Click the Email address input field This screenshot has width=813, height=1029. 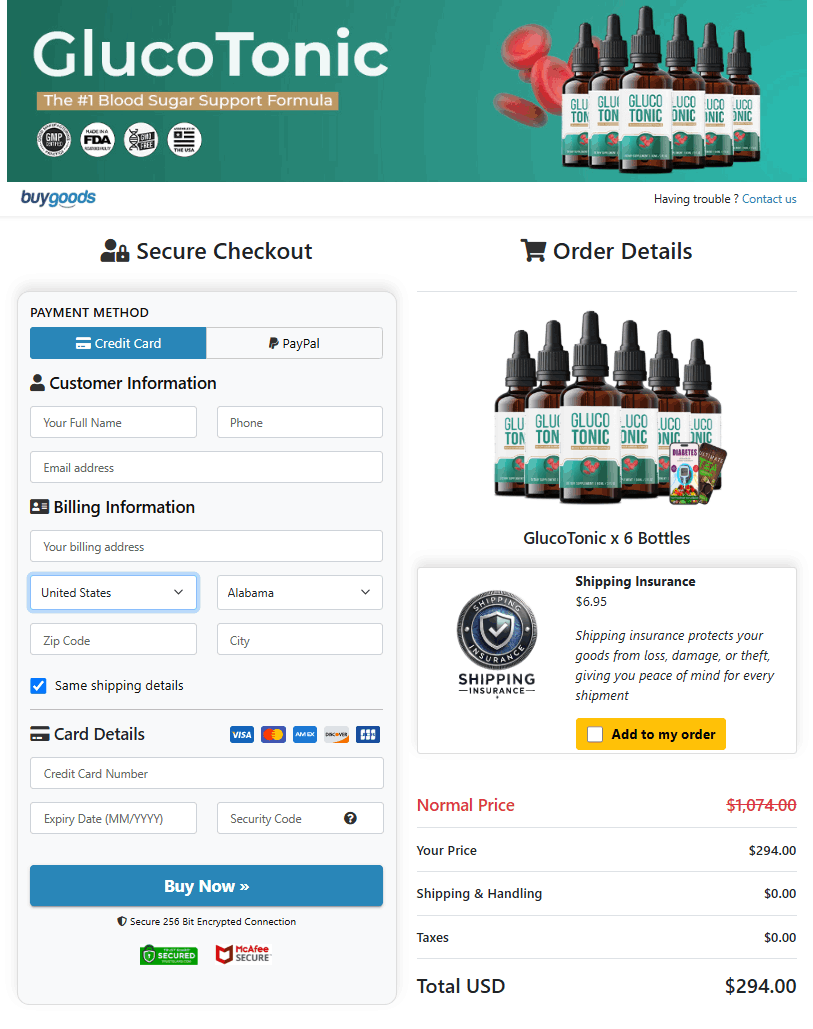(207, 467)
